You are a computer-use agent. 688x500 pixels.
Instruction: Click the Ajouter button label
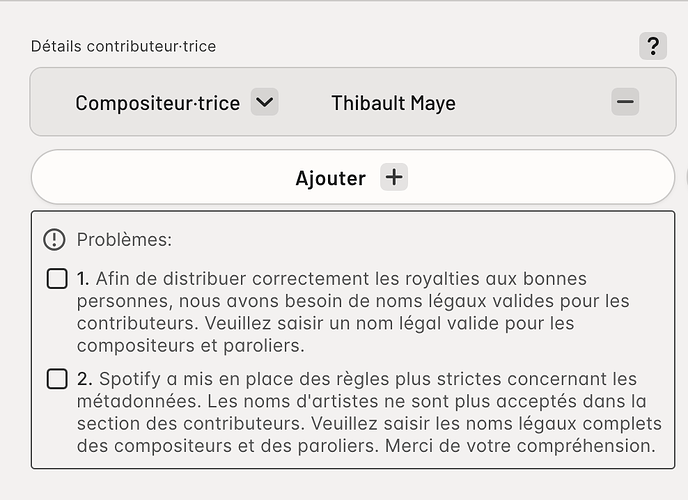point(330,178)
